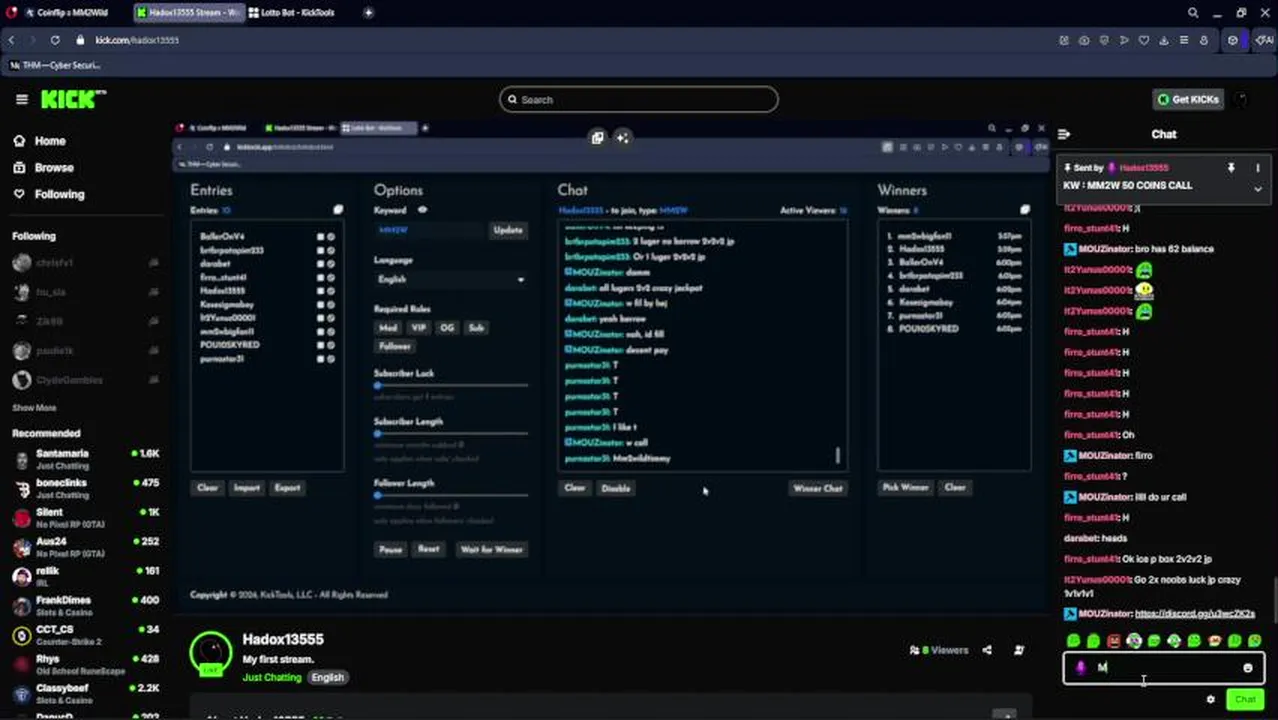Click the Just Chatting category link

pos(271,677)
